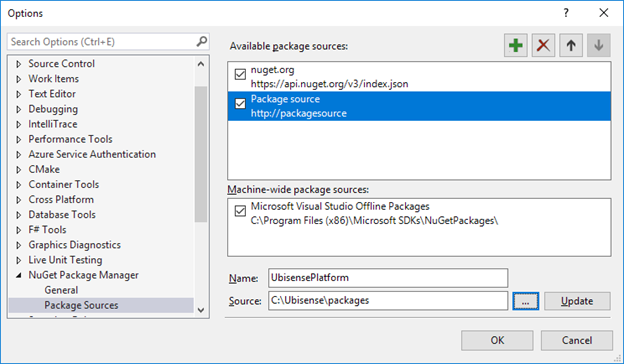
Task: Collapse the NuGet Package Manager node
Action: tap(18, 275)
